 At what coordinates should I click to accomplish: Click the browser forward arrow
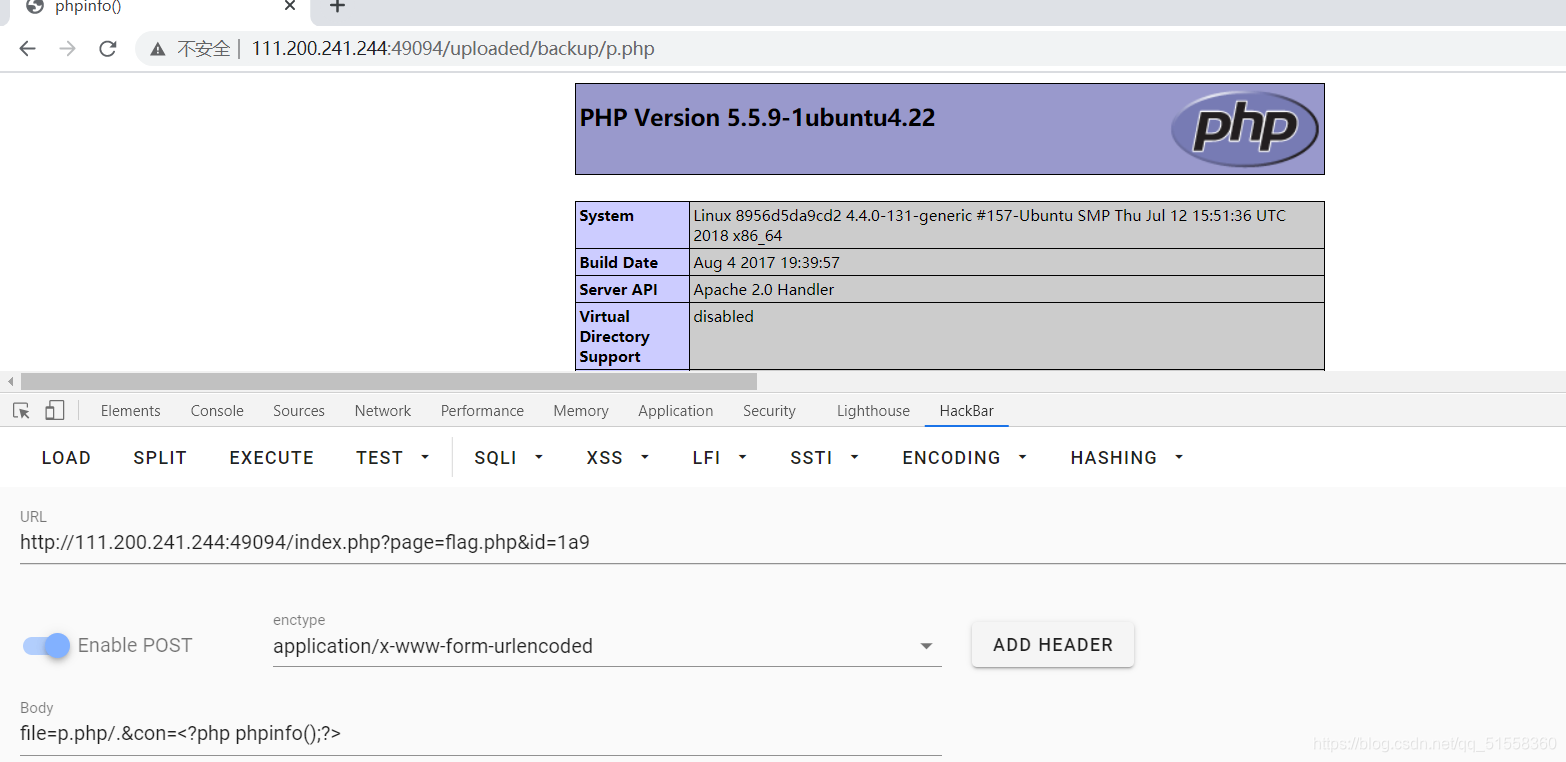(x=67, y=48)
